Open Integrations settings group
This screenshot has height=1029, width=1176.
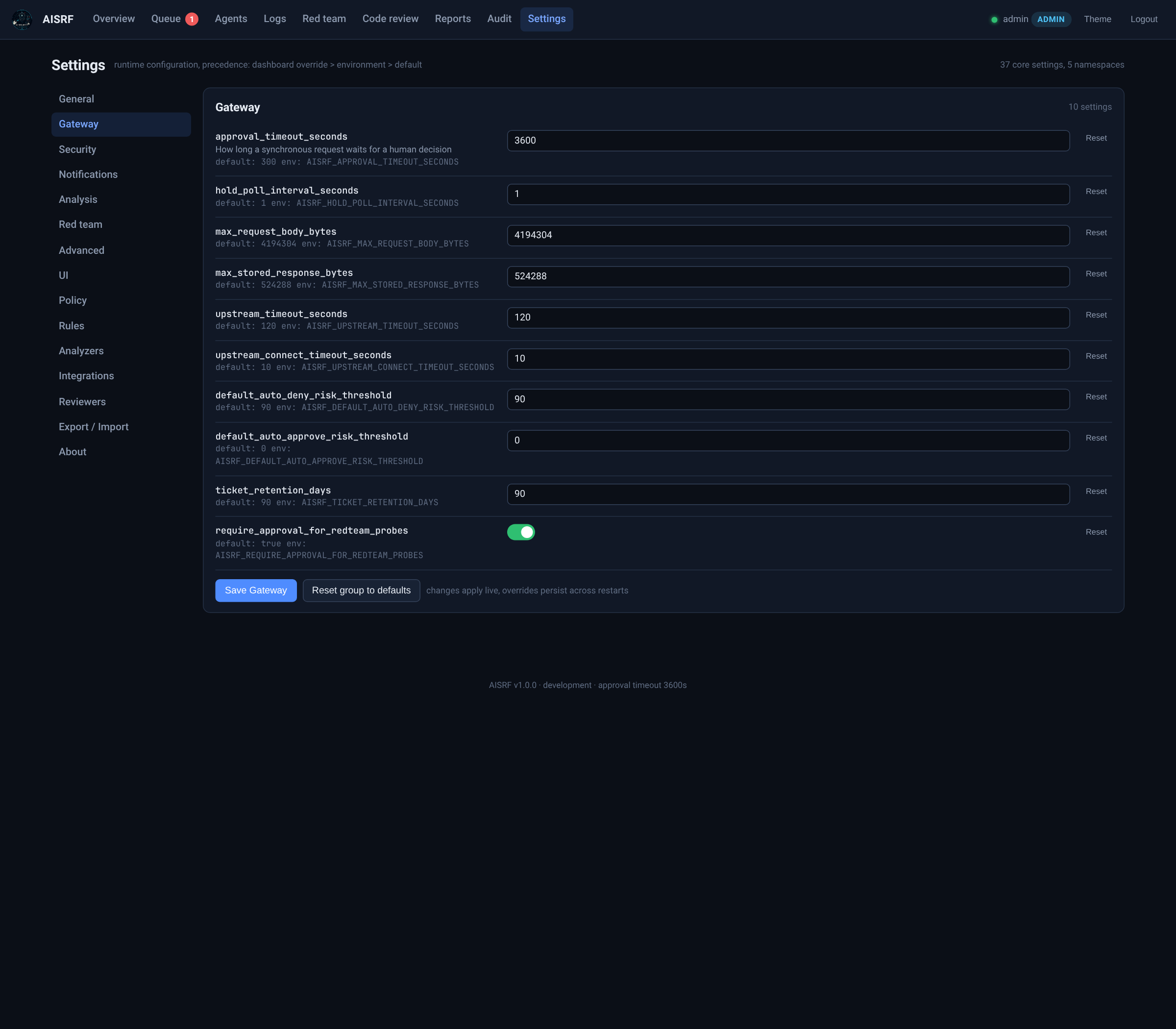[x=121, y=376]
